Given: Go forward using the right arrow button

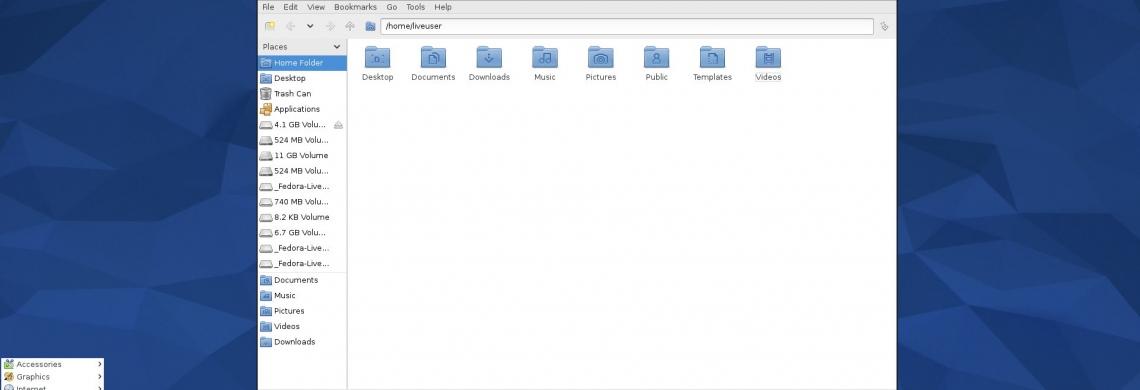Looking at the screenshot, I should (x=330, y=26).
